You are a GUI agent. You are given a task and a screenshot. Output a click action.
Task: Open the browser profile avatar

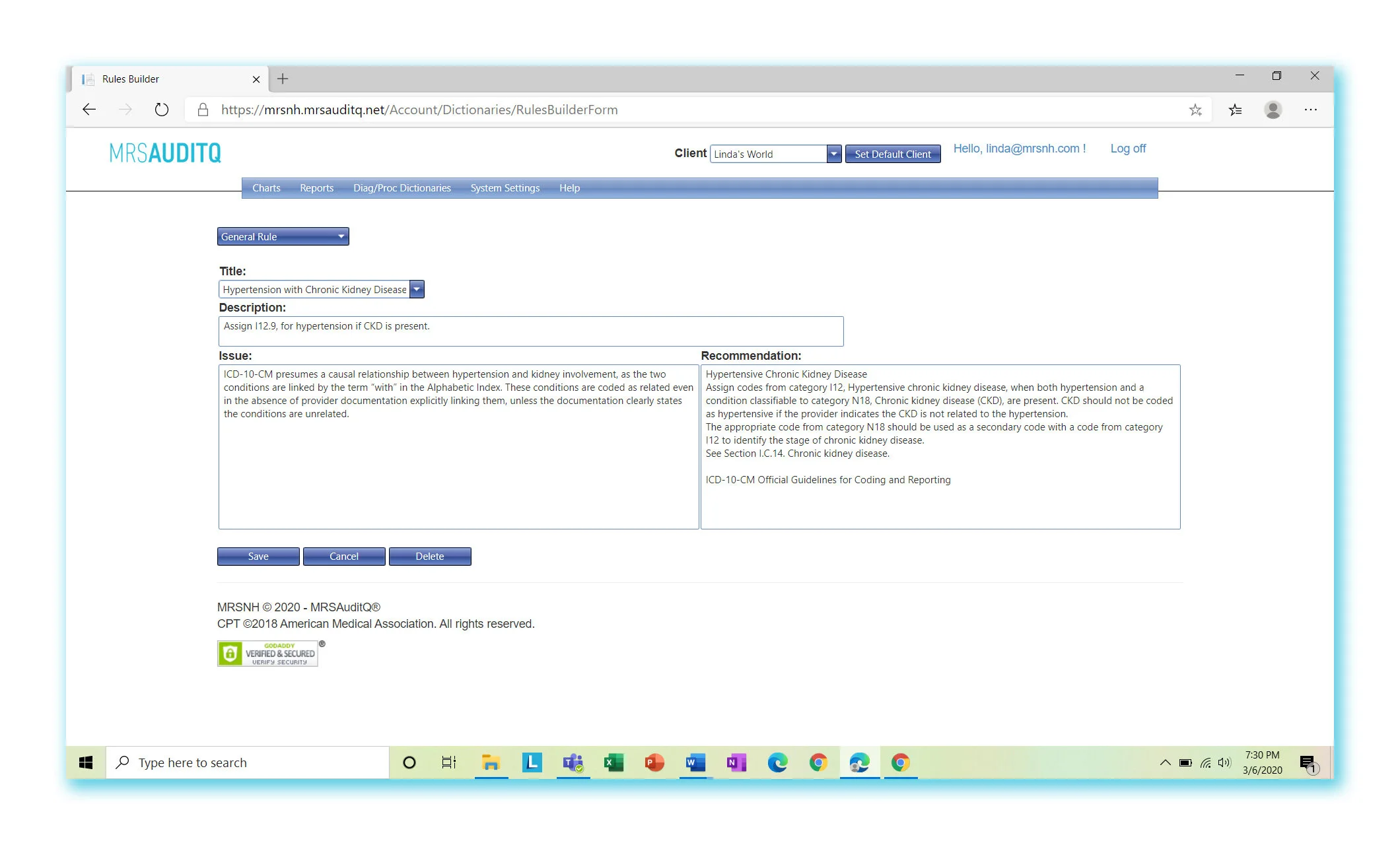point(1273,110)
